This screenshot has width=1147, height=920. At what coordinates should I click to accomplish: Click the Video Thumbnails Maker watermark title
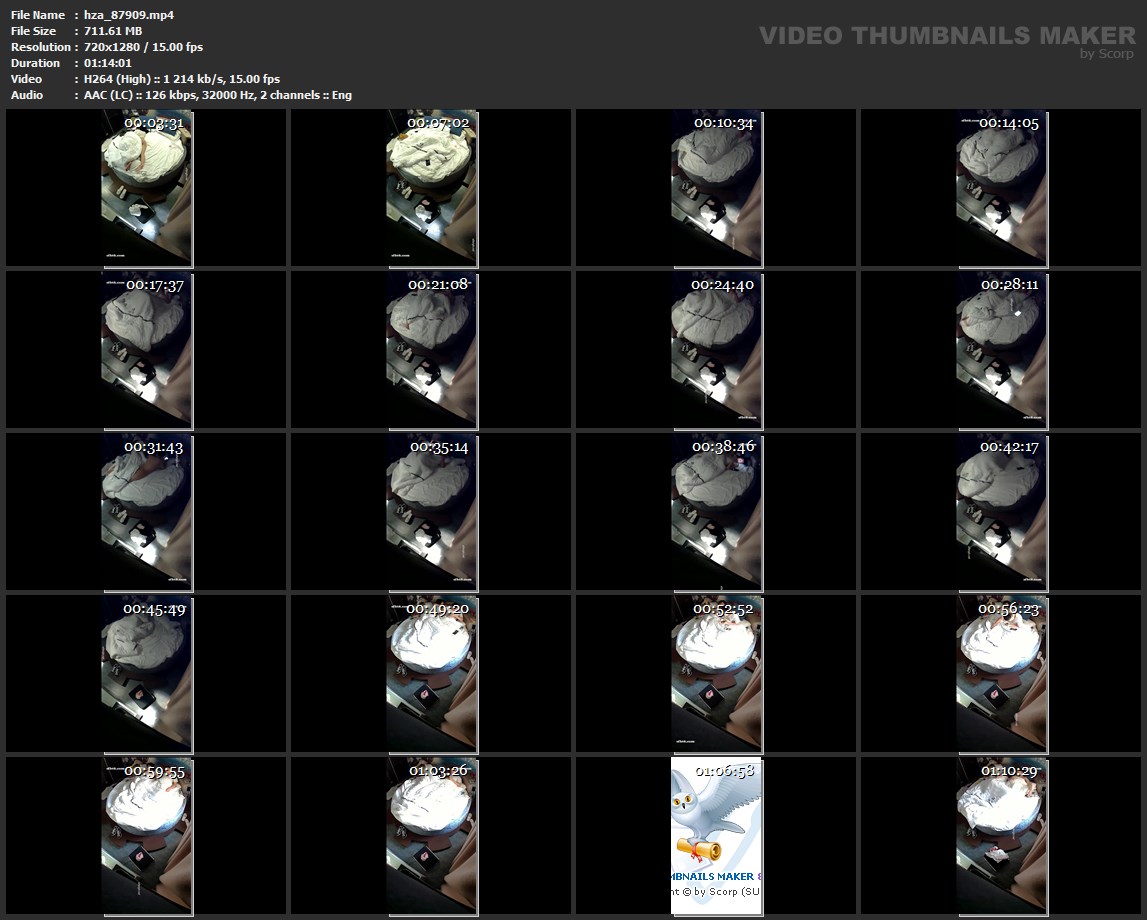pos(947,36)
